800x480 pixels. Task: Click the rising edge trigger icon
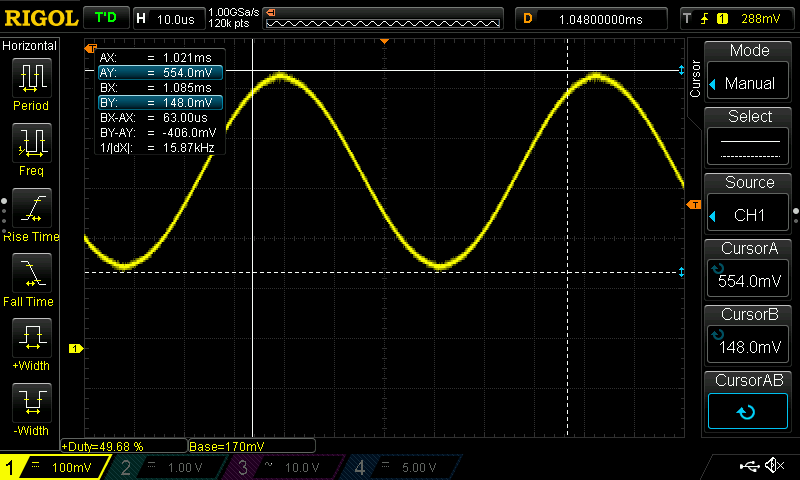705,19
